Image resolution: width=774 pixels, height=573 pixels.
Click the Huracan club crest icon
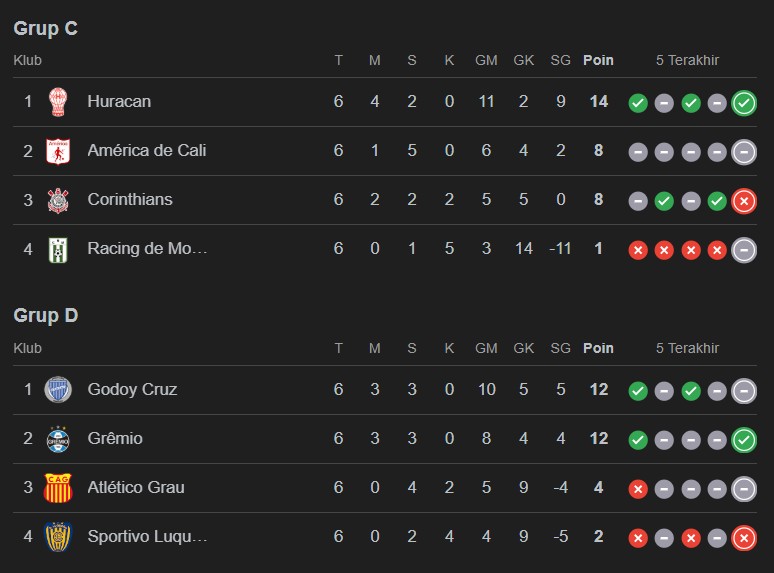coord(58,102)
